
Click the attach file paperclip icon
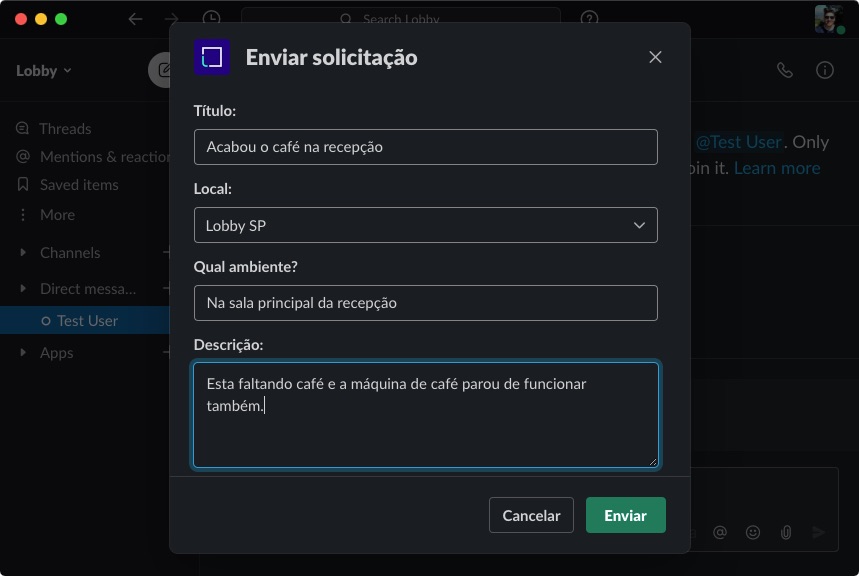[786, 532]
